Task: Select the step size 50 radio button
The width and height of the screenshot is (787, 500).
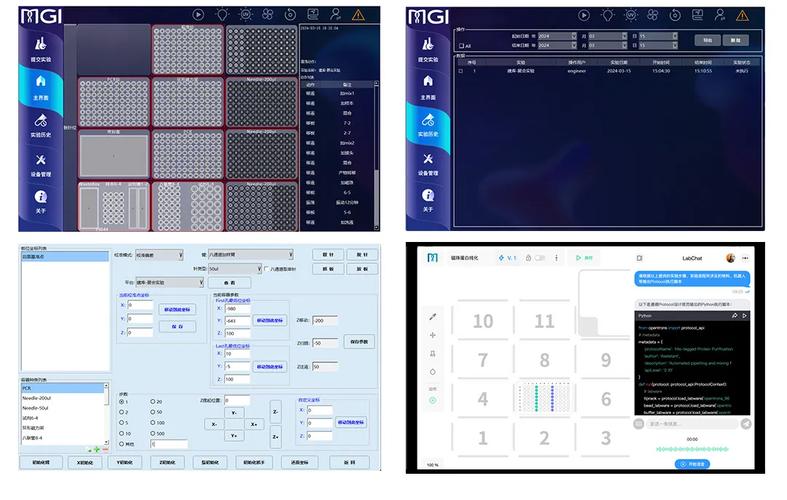Action: click(x=153, y=412)
